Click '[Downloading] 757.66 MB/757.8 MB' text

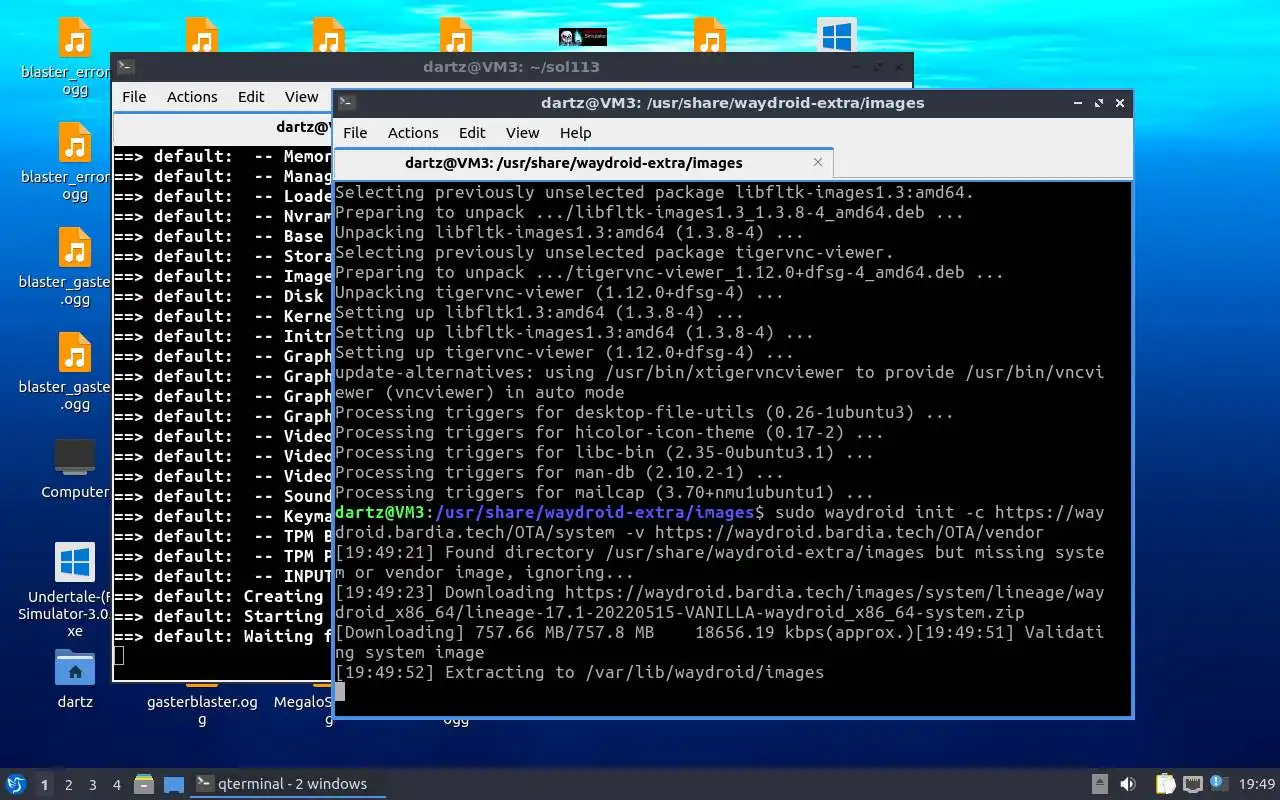point(494,632)
